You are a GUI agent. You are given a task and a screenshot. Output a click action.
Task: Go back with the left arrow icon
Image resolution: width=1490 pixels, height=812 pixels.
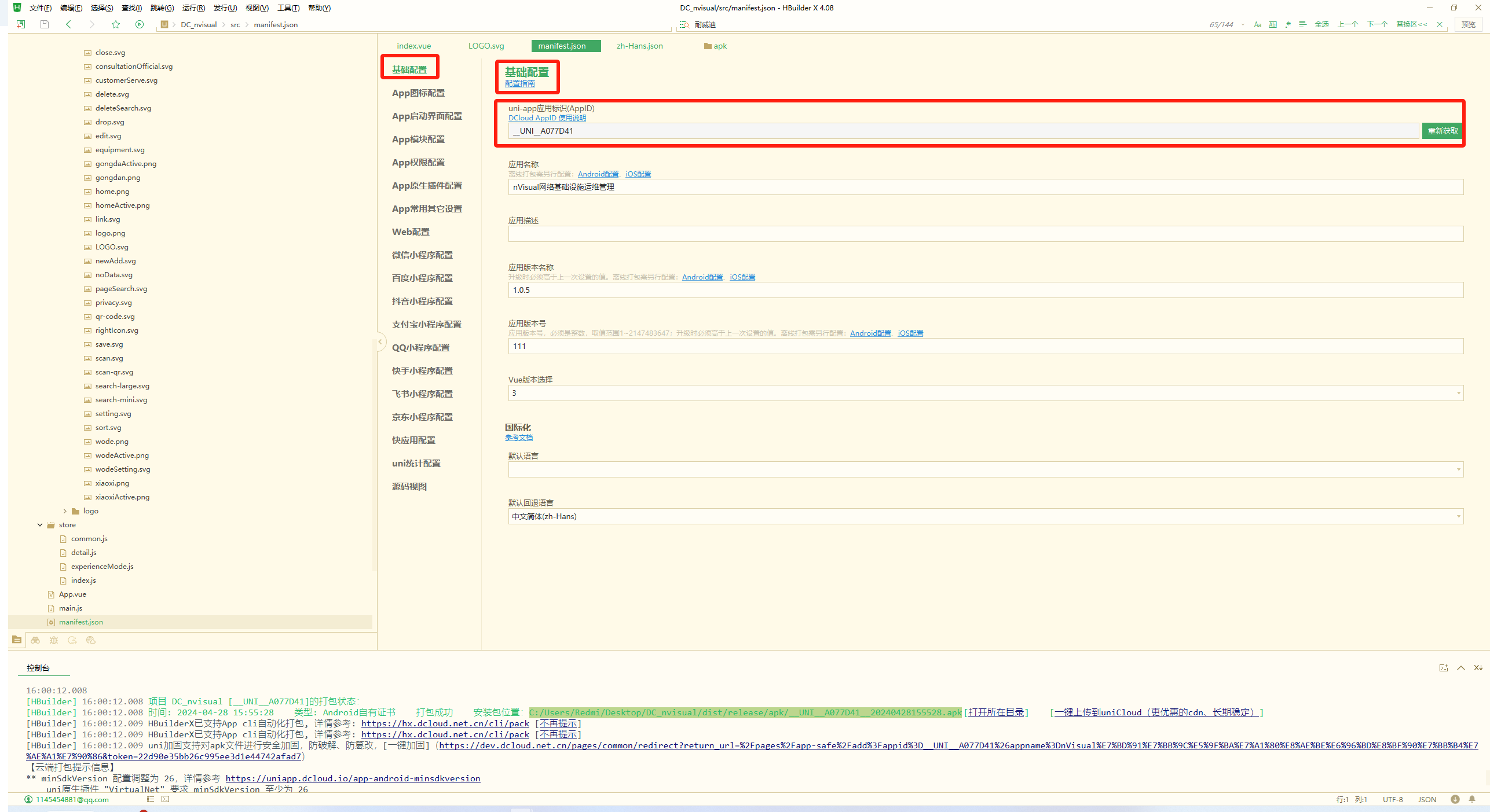tap(68, 24)
